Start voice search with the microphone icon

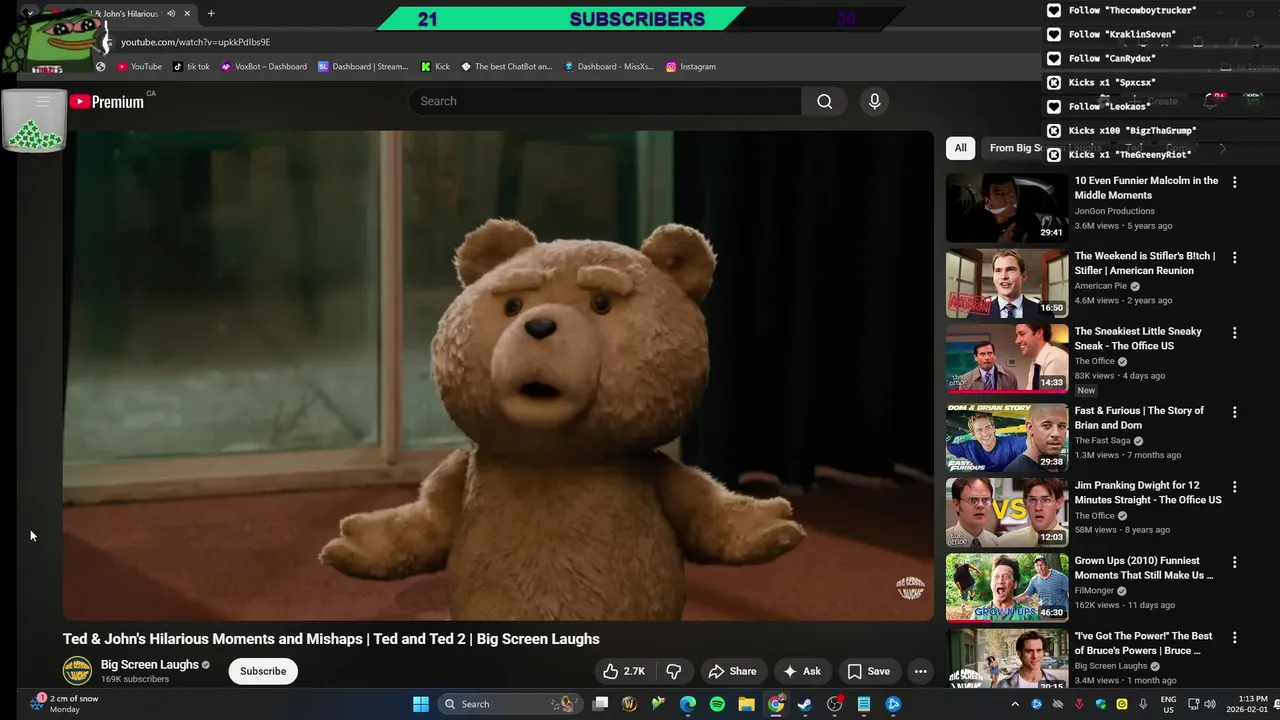click(x=874, y=101)
